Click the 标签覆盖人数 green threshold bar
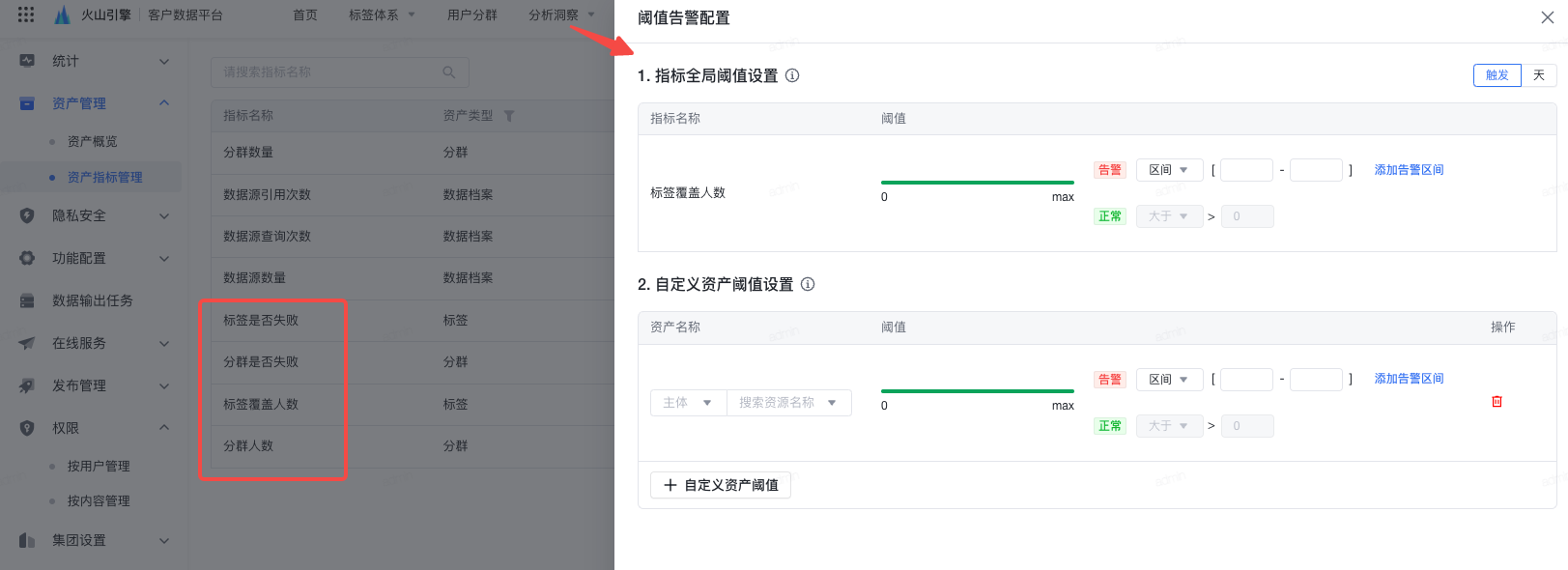The height and width of the screenshot is (570, 1568). (977, 182)
